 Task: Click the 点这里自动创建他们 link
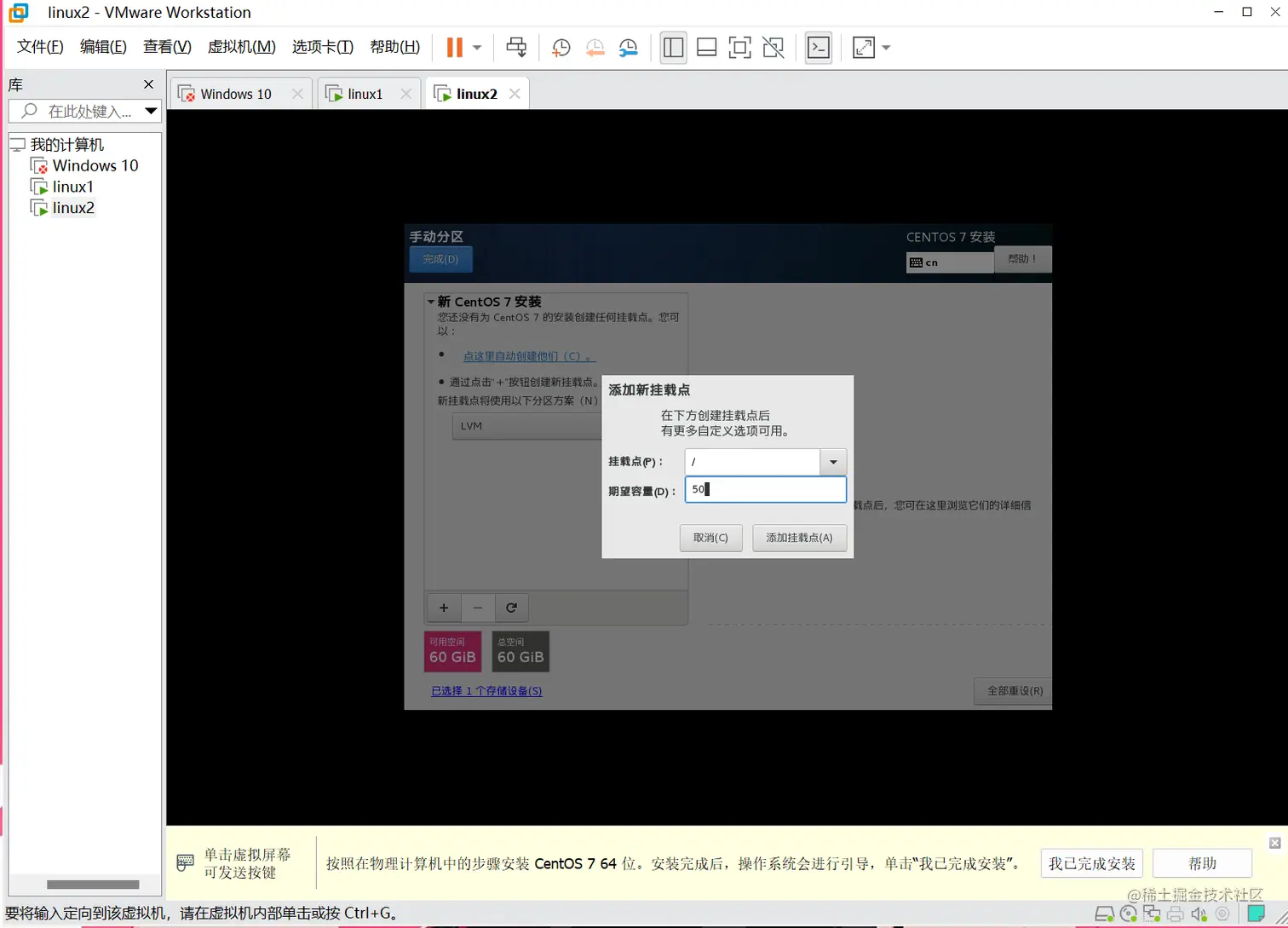click(527, 356)
